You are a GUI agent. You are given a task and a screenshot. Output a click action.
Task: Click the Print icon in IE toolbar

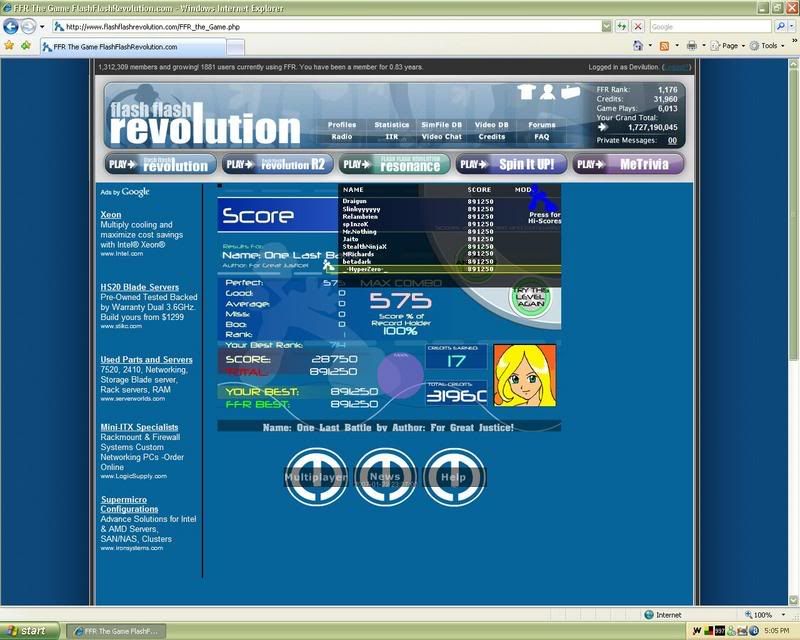691,46
